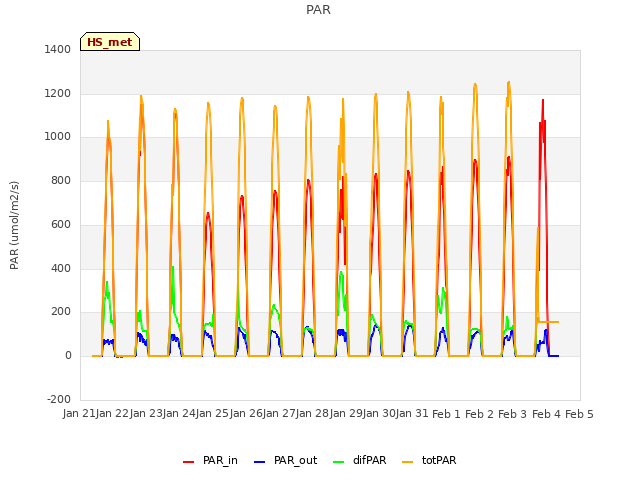This screenshot has width=640, height=480.
Task: Click the Feb 4 x-axis label
Action: coord(546,414)
